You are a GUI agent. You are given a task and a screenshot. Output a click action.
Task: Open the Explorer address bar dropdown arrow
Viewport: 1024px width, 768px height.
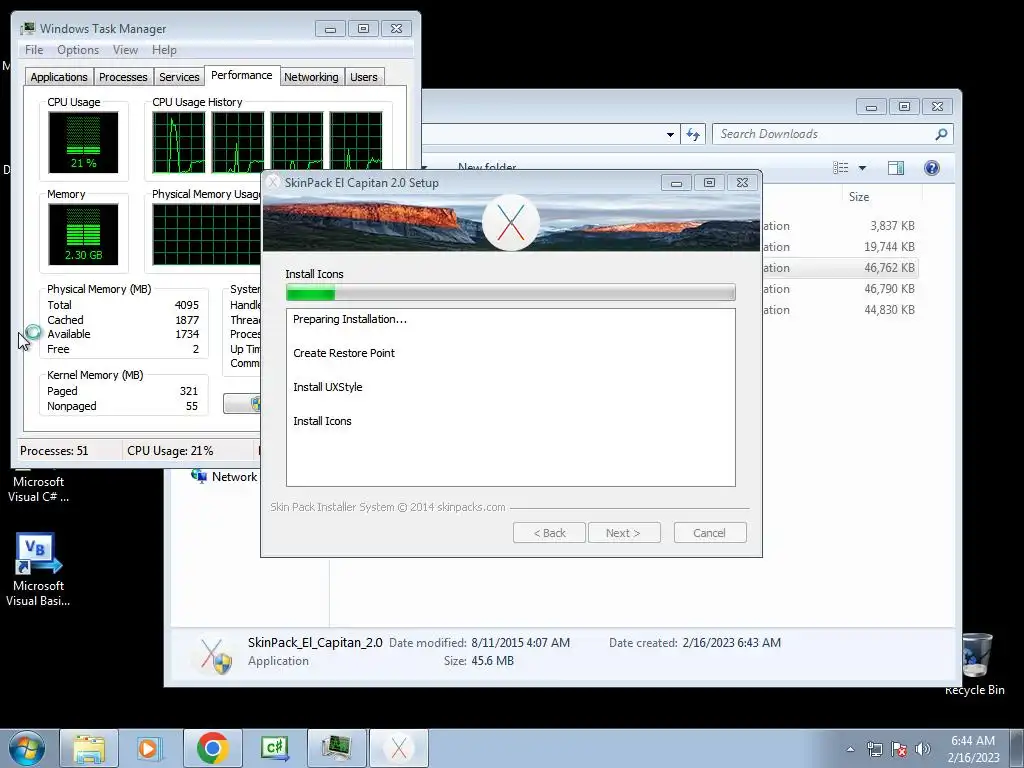(x=670, y=135)
